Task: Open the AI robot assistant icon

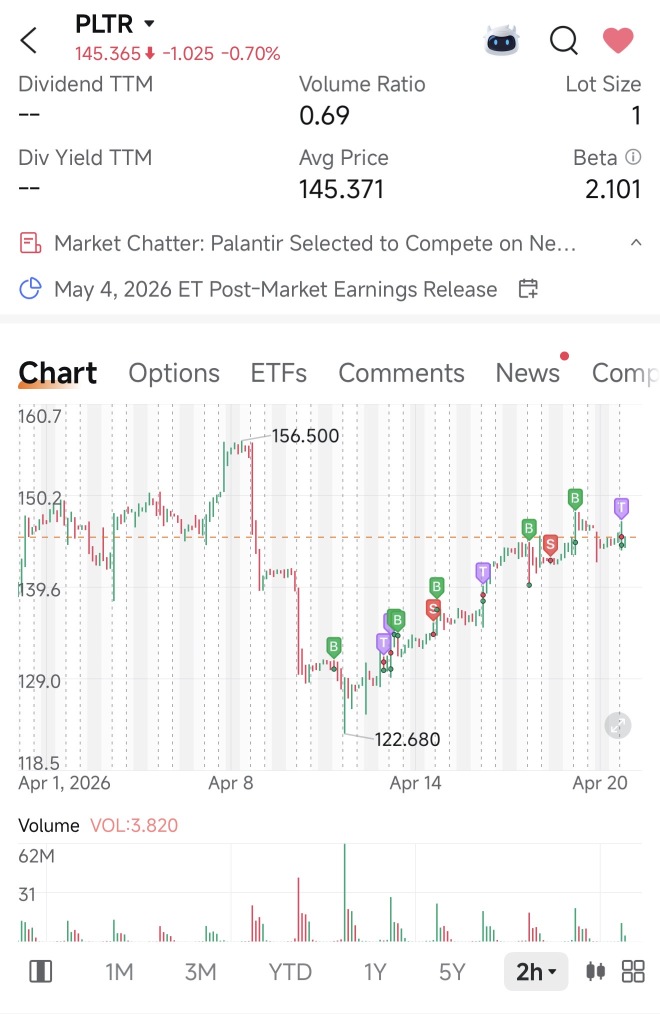Action: click(x=502, y=40)
